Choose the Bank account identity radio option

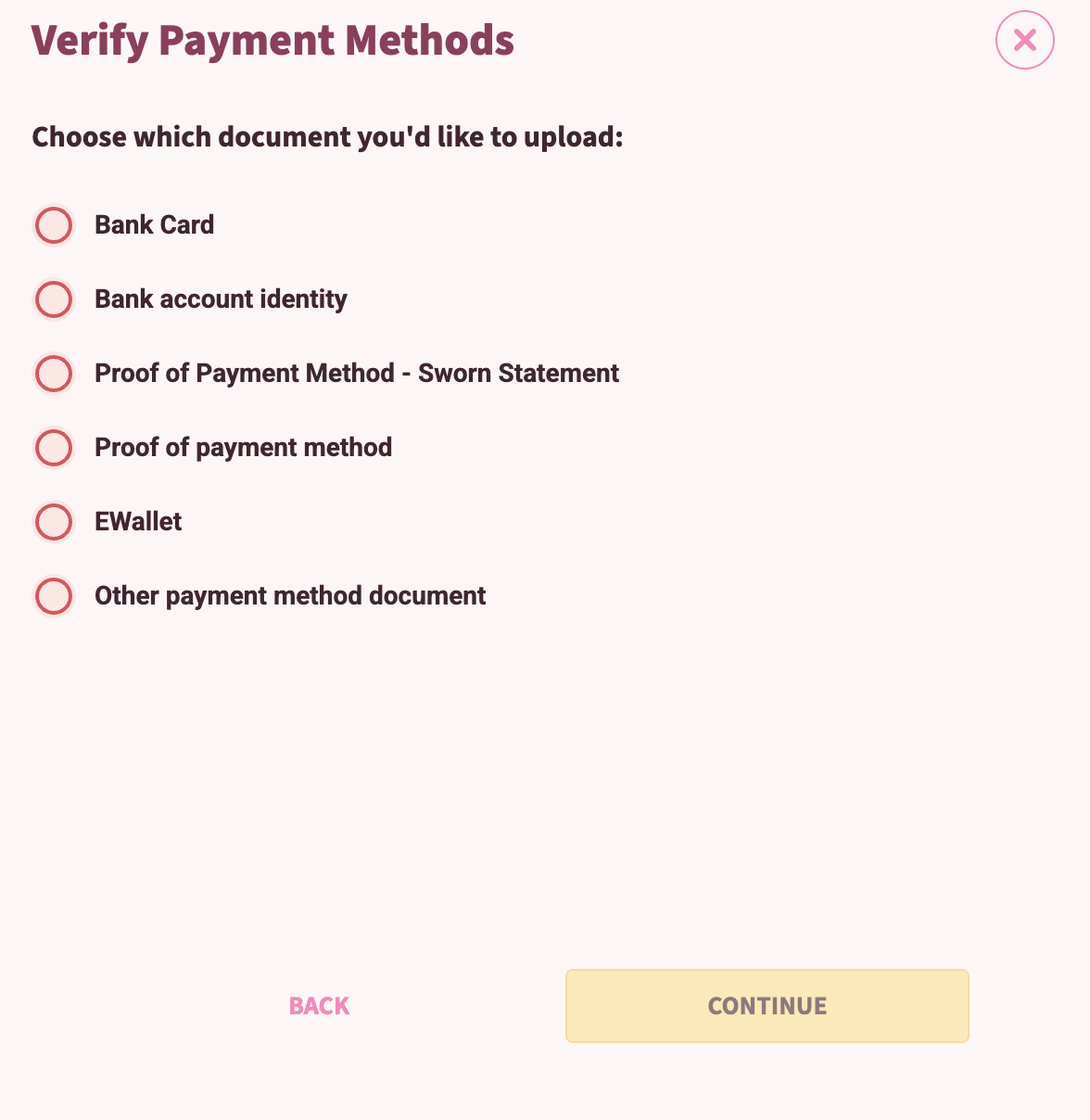point(54,299)
